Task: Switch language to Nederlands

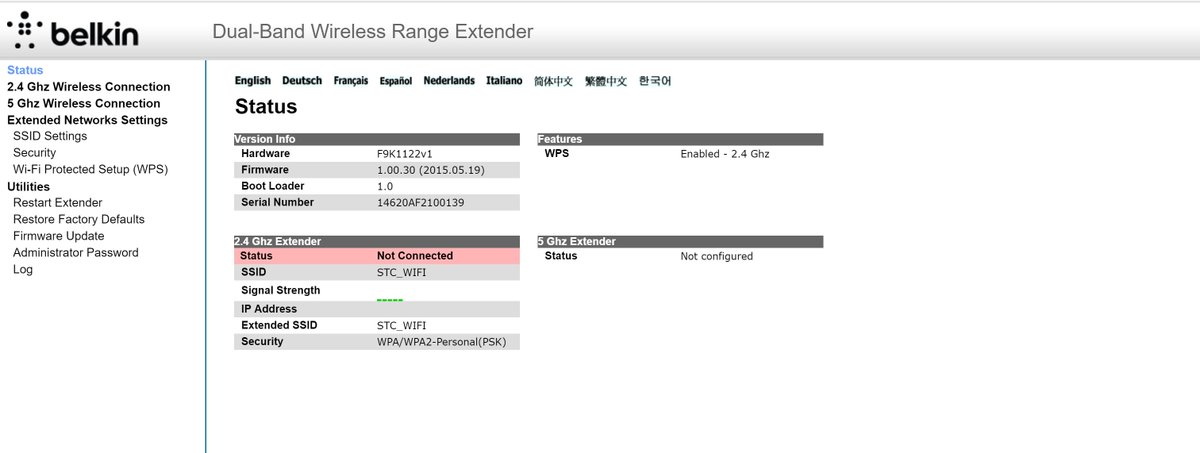Action: pos(449,81)
